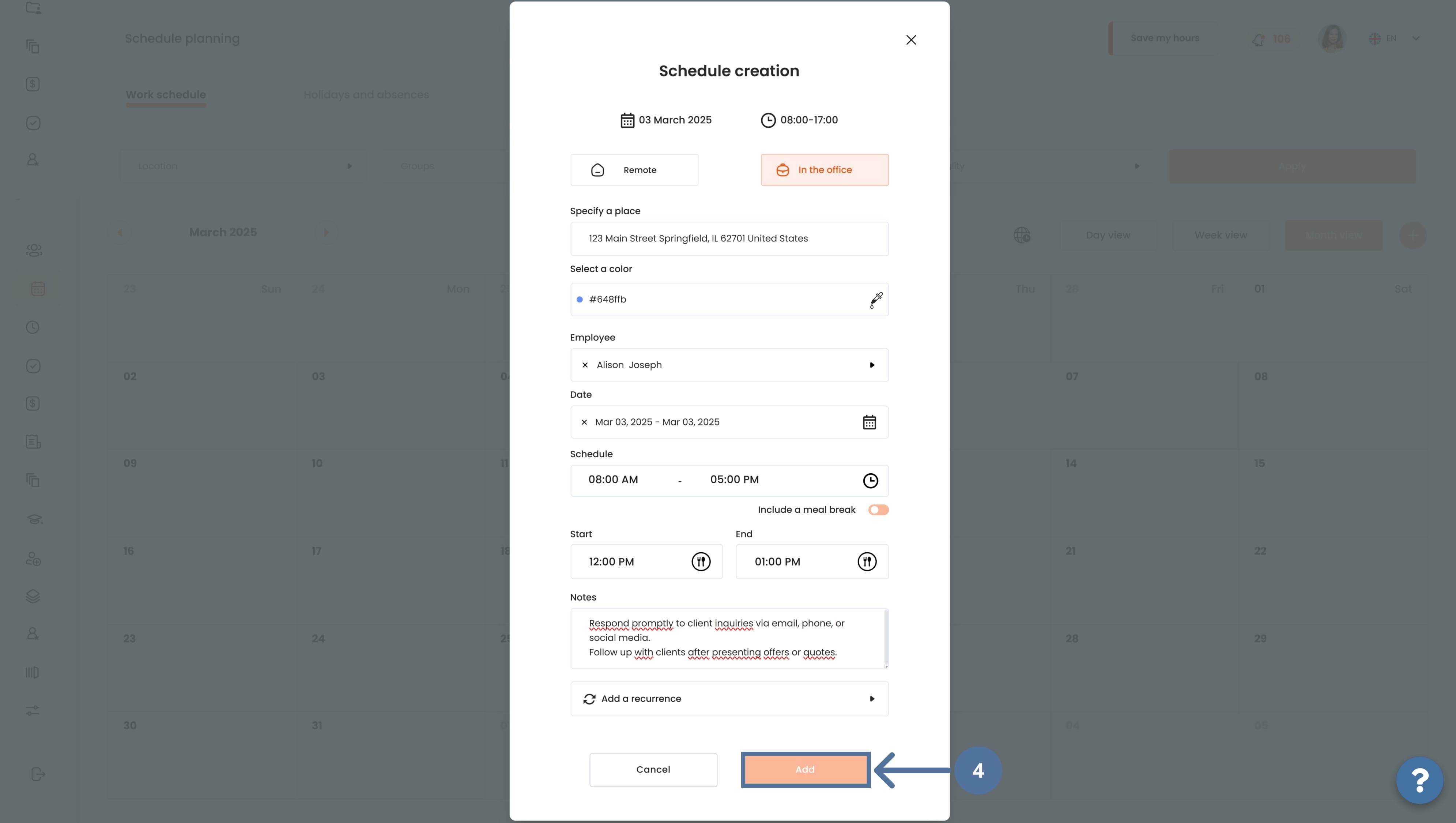Open the sliders settings sidebar icon

[x=33, y=710]
